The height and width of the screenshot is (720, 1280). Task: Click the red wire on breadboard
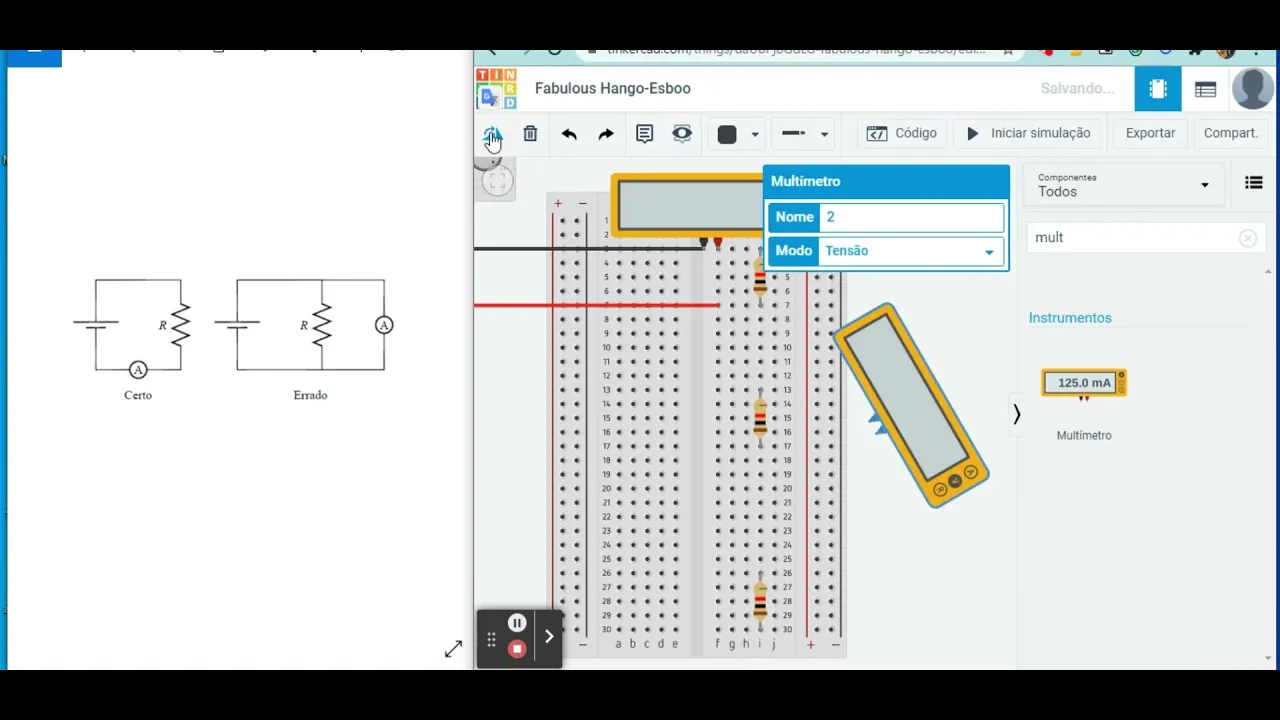596,305
